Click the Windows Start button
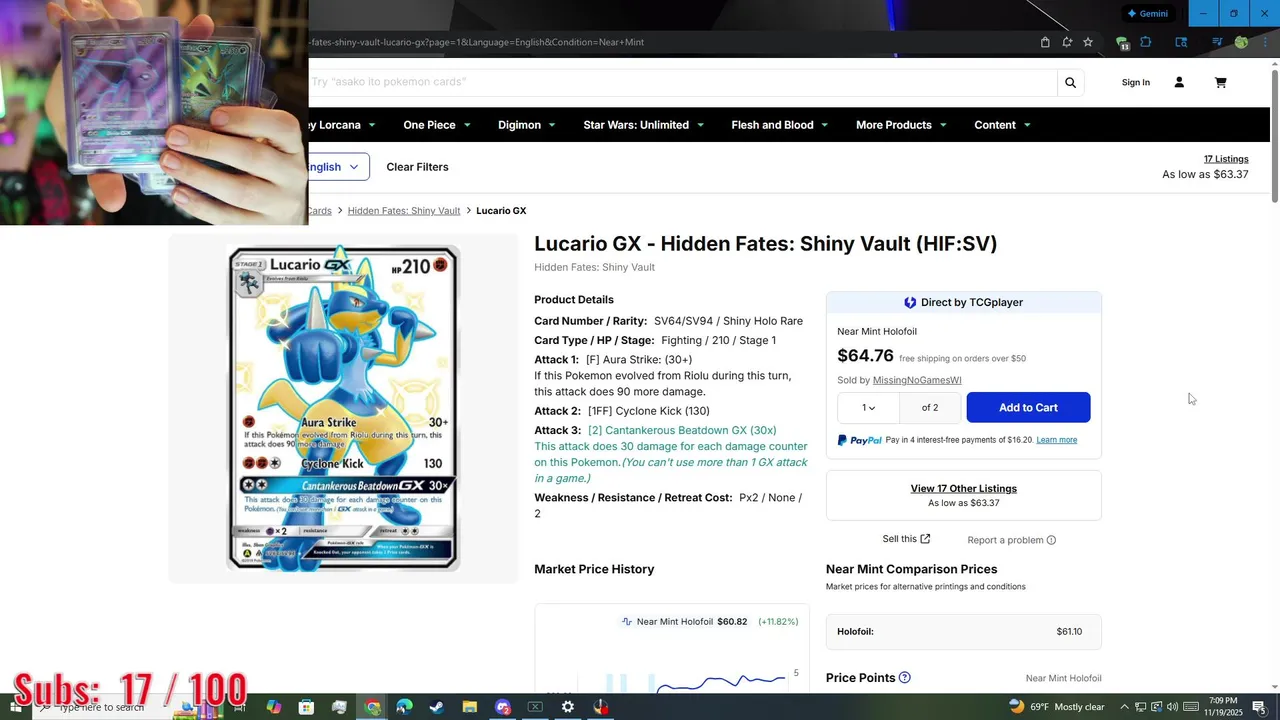The height and width of the screenshot is (720, 1280). tap(15, 707)
